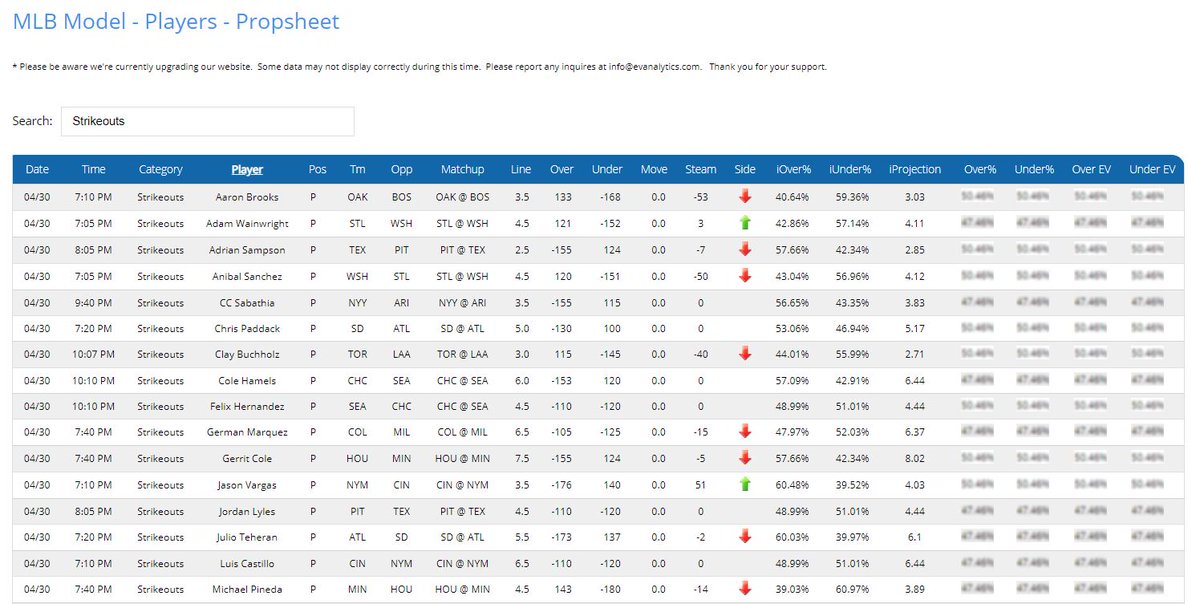Select player name Anibal Sanchez
Viewport: 1200px width, 604px height.
[x=247, y=275]
